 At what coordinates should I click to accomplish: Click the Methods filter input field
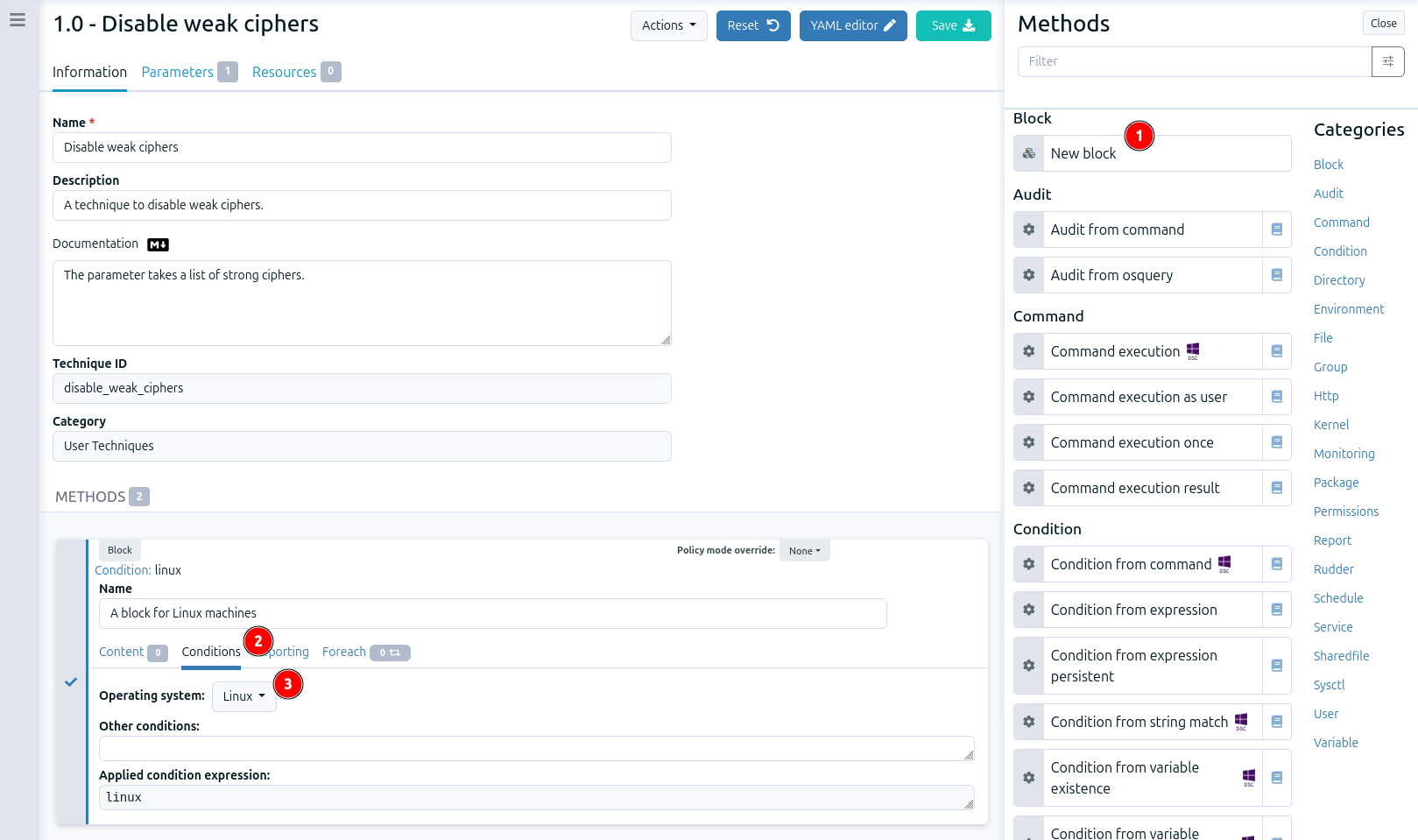click(1194, 61)
